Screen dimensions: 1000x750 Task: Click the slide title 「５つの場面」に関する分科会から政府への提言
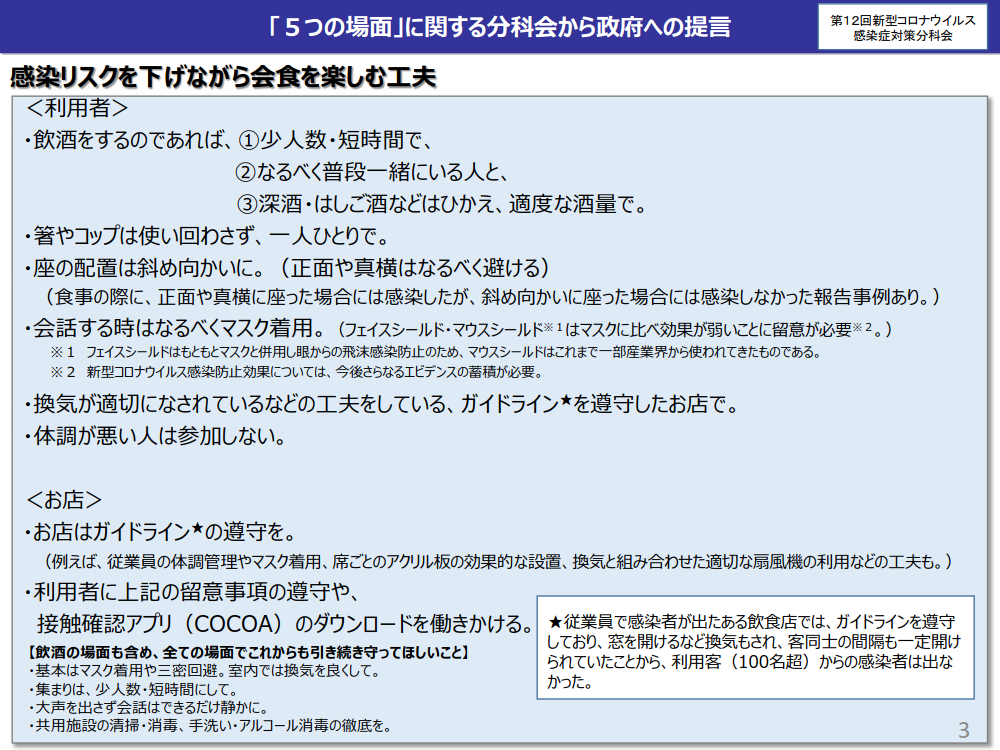coord(499,27)
